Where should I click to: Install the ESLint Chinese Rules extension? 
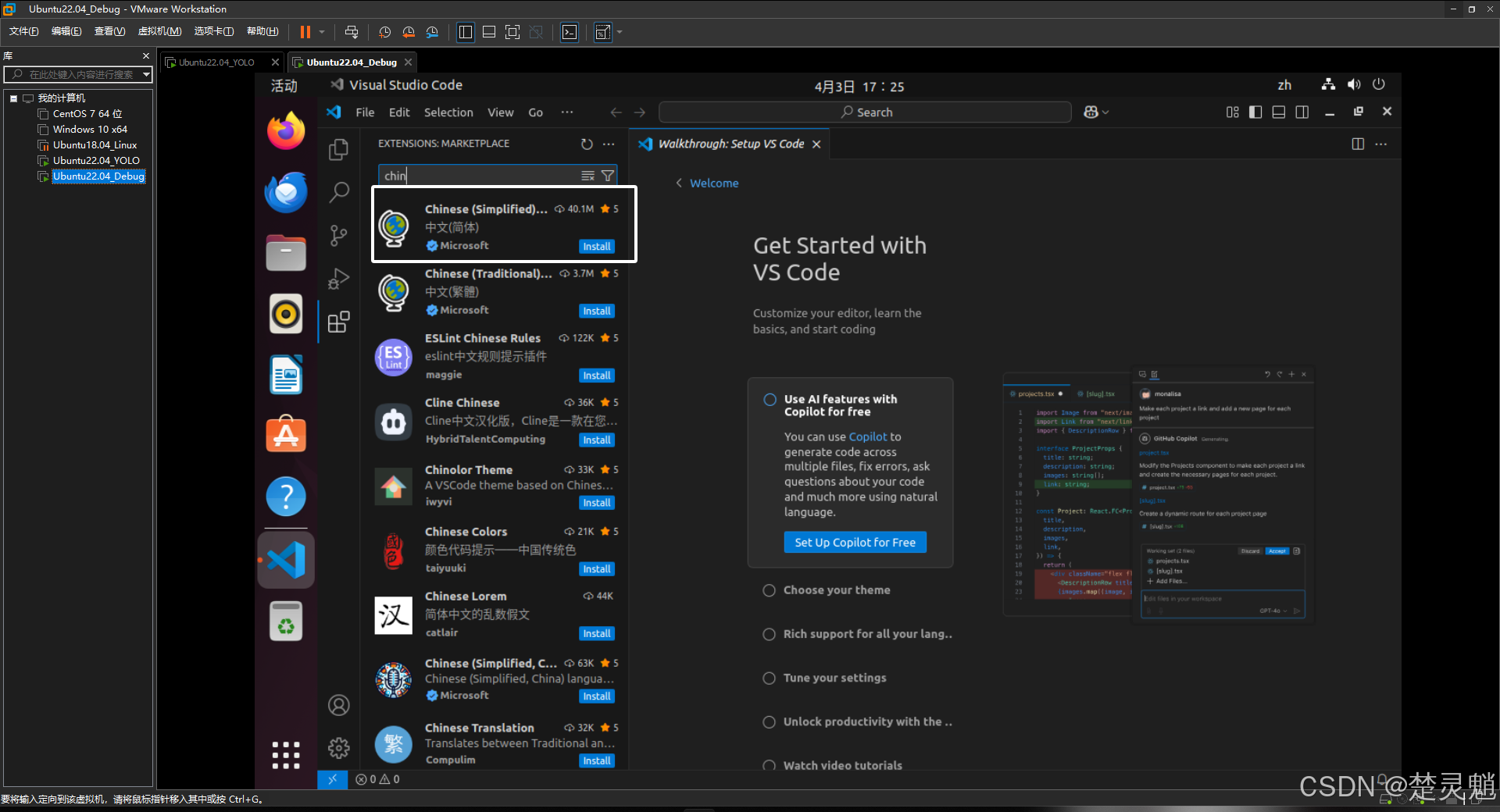click(x=597, y=376)
